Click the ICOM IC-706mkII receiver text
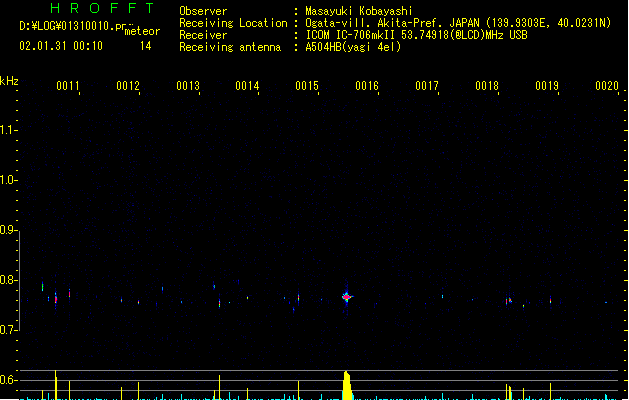 click(x=416, y=35)
